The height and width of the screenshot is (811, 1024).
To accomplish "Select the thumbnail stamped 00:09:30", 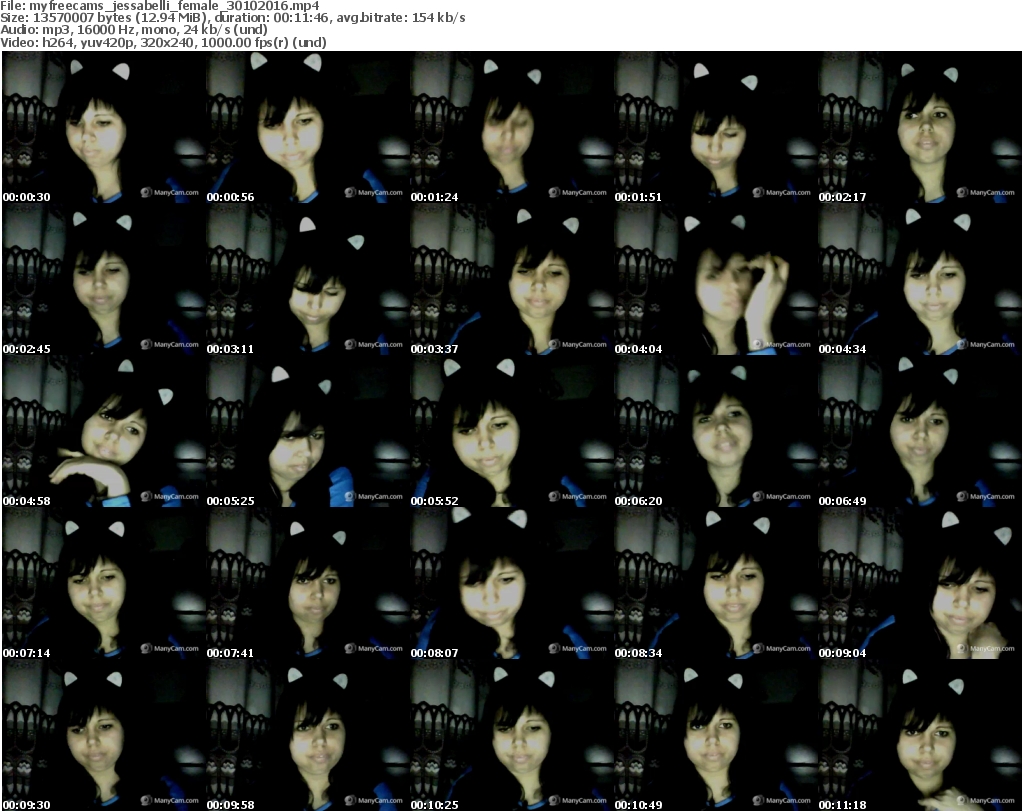I will tap(104, 735).
